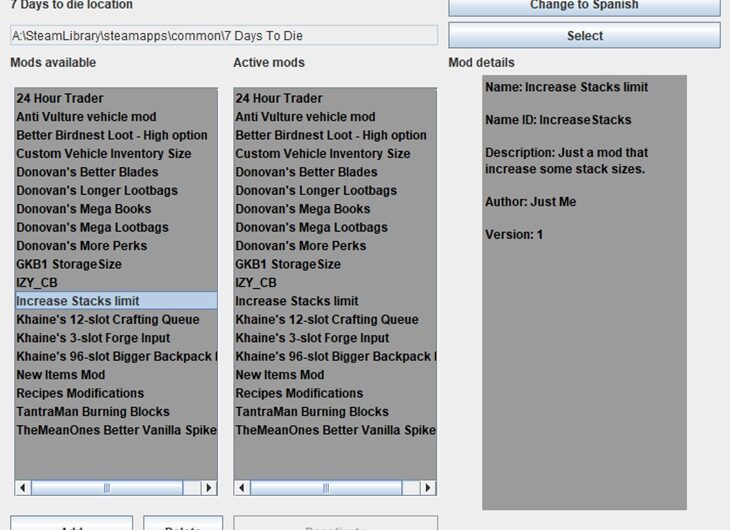Select Anti Vulture vehicle mod in Mods available
Viewport: 730px width, 530px height.
pos(116,116)
